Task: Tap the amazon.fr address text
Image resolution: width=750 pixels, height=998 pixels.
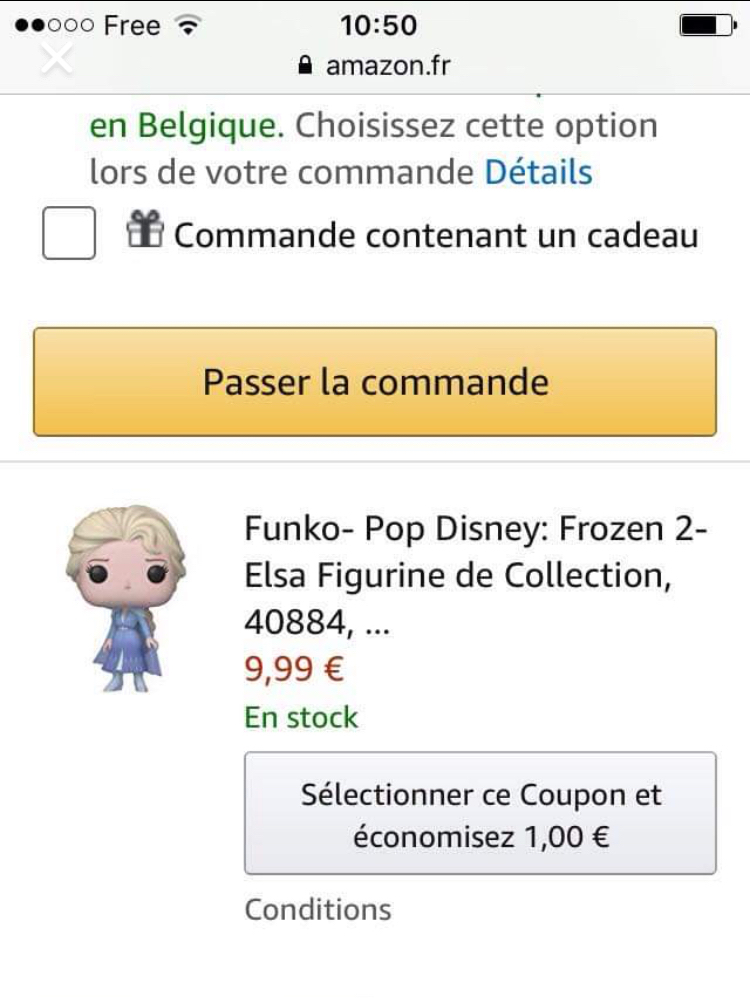Action: coord(387,66)
